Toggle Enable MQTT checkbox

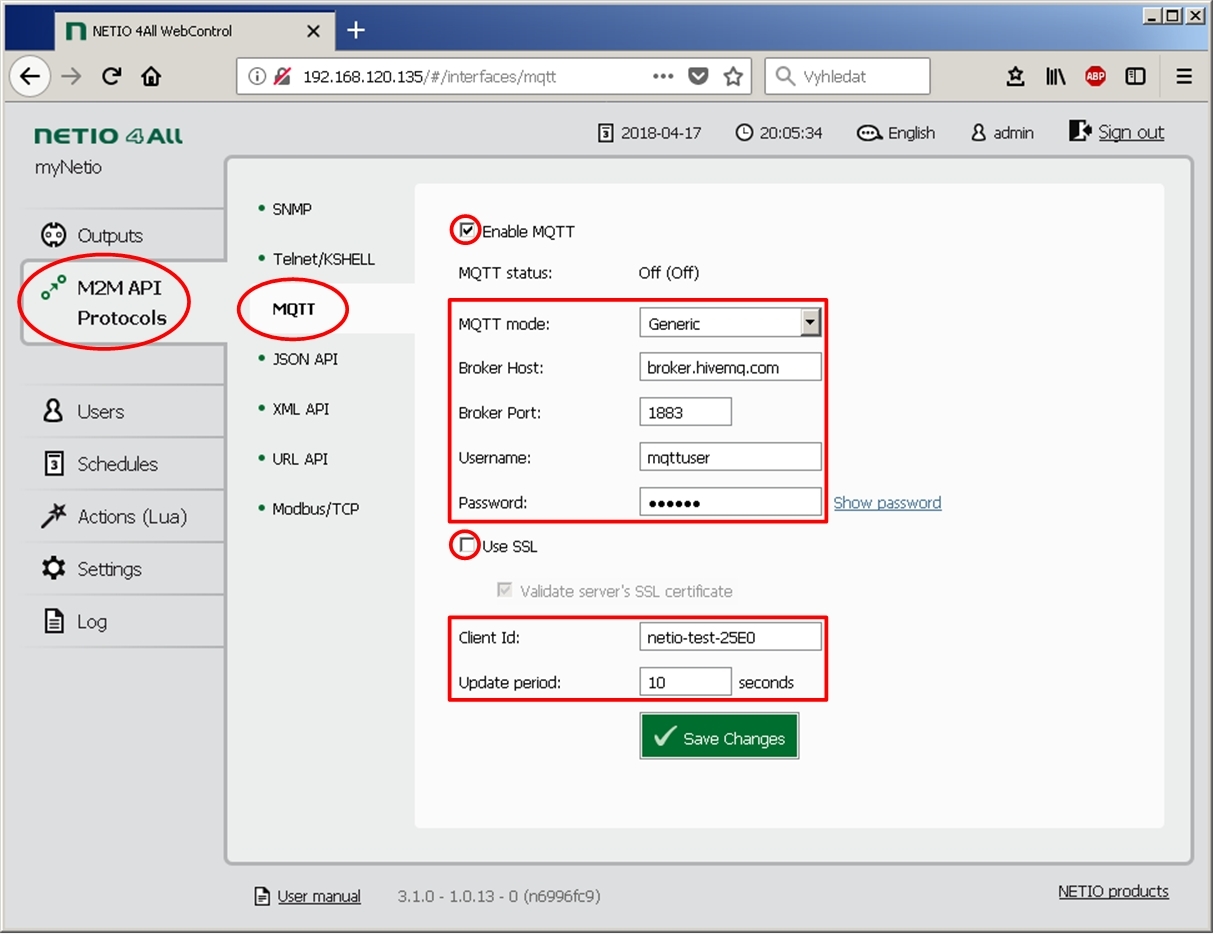[x=467, y=231]
